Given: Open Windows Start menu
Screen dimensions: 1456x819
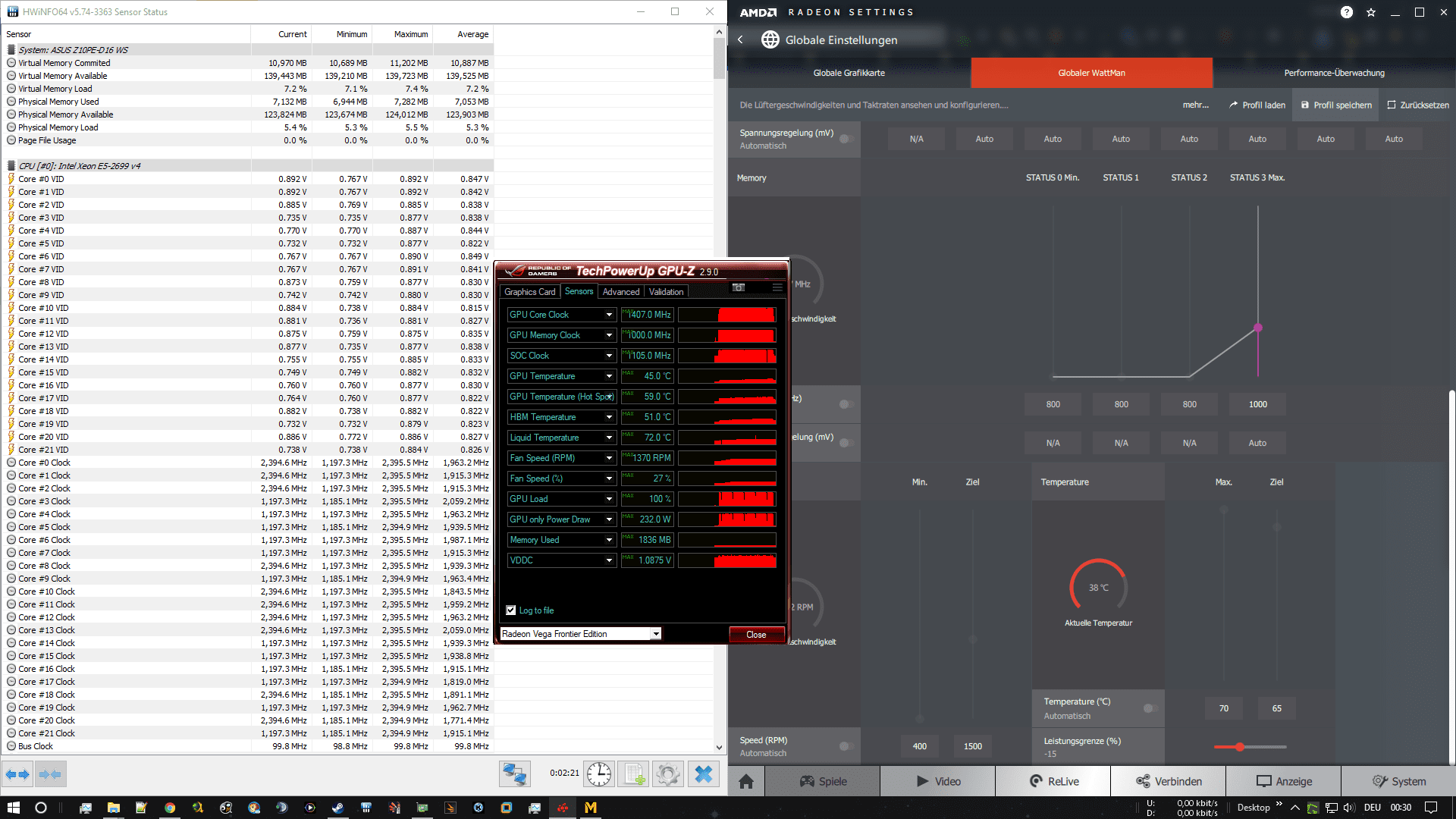Looking at the screenshot, I should [x=14, y=808].
